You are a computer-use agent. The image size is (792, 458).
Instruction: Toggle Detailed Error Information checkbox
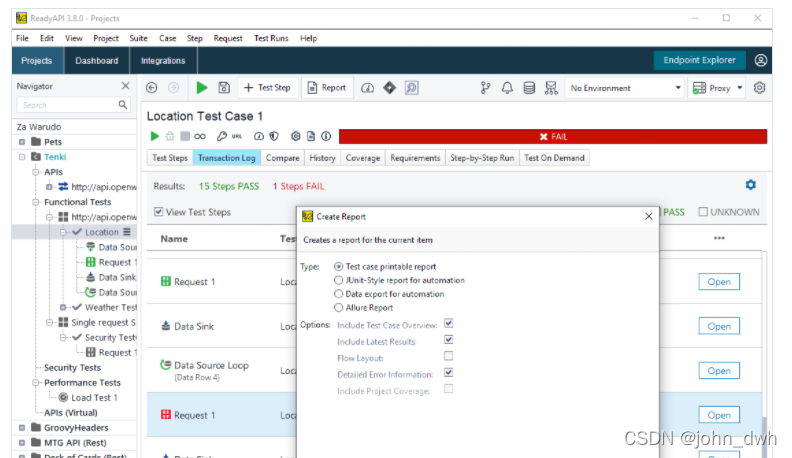click(x=449, y=373)
